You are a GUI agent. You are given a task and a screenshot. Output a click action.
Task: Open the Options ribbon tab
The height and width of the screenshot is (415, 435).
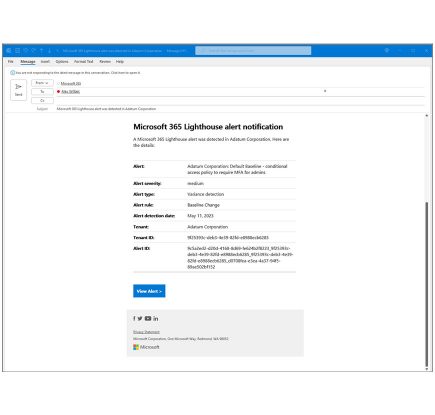coord(62,62)
